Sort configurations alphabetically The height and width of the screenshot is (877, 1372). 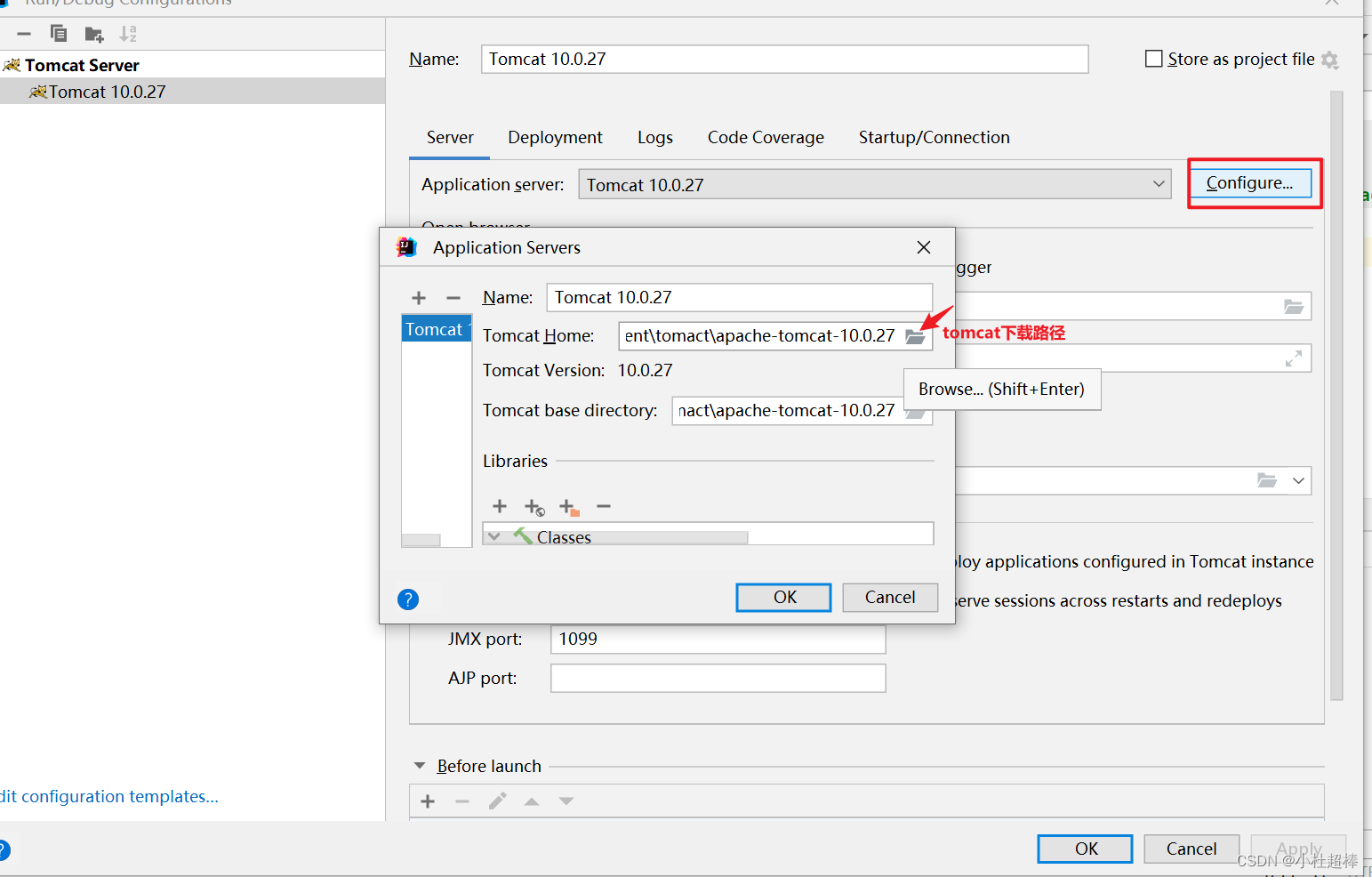click(x=128, y=34)
